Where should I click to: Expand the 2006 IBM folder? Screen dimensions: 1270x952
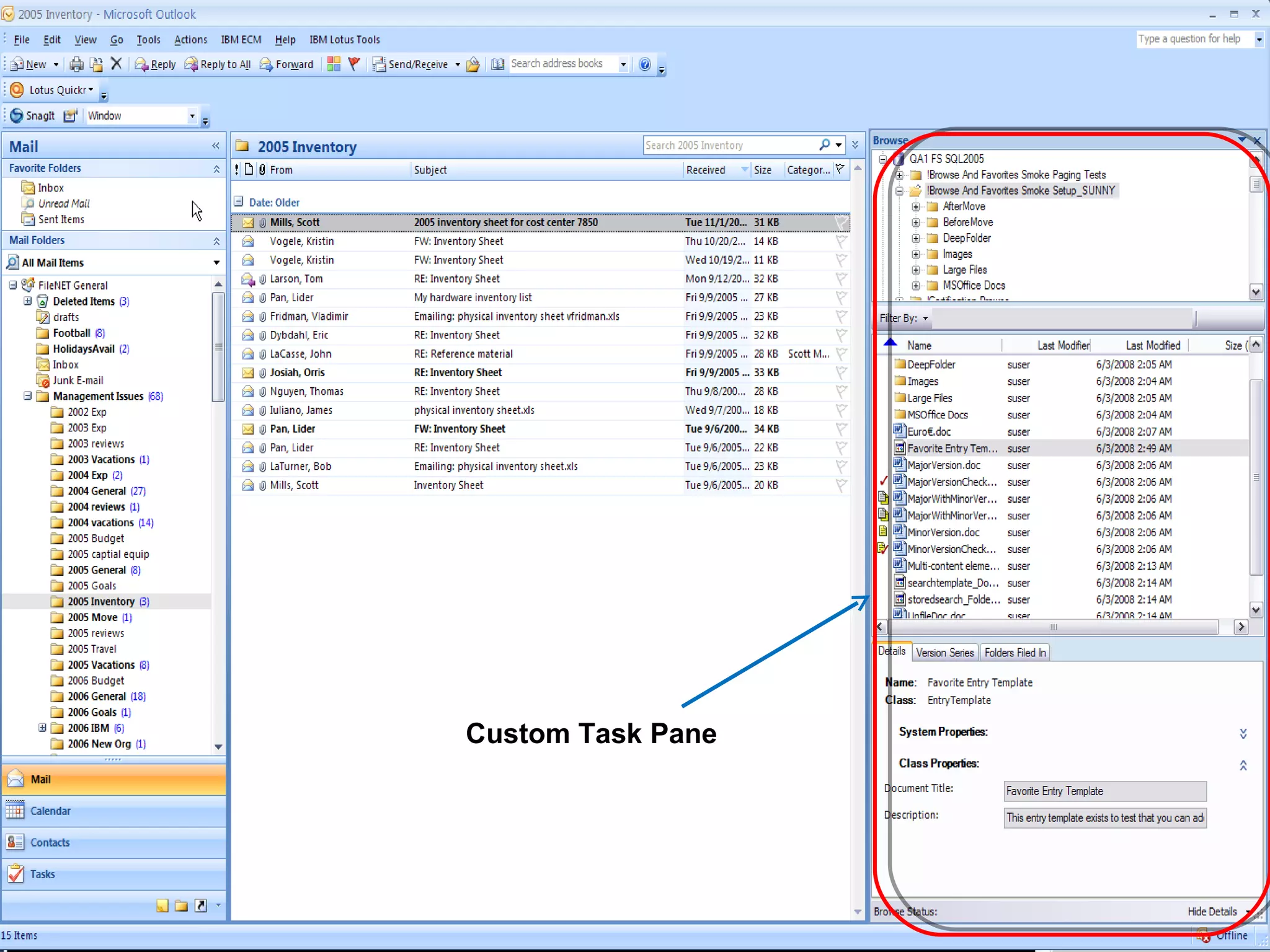tap(42, 728)
